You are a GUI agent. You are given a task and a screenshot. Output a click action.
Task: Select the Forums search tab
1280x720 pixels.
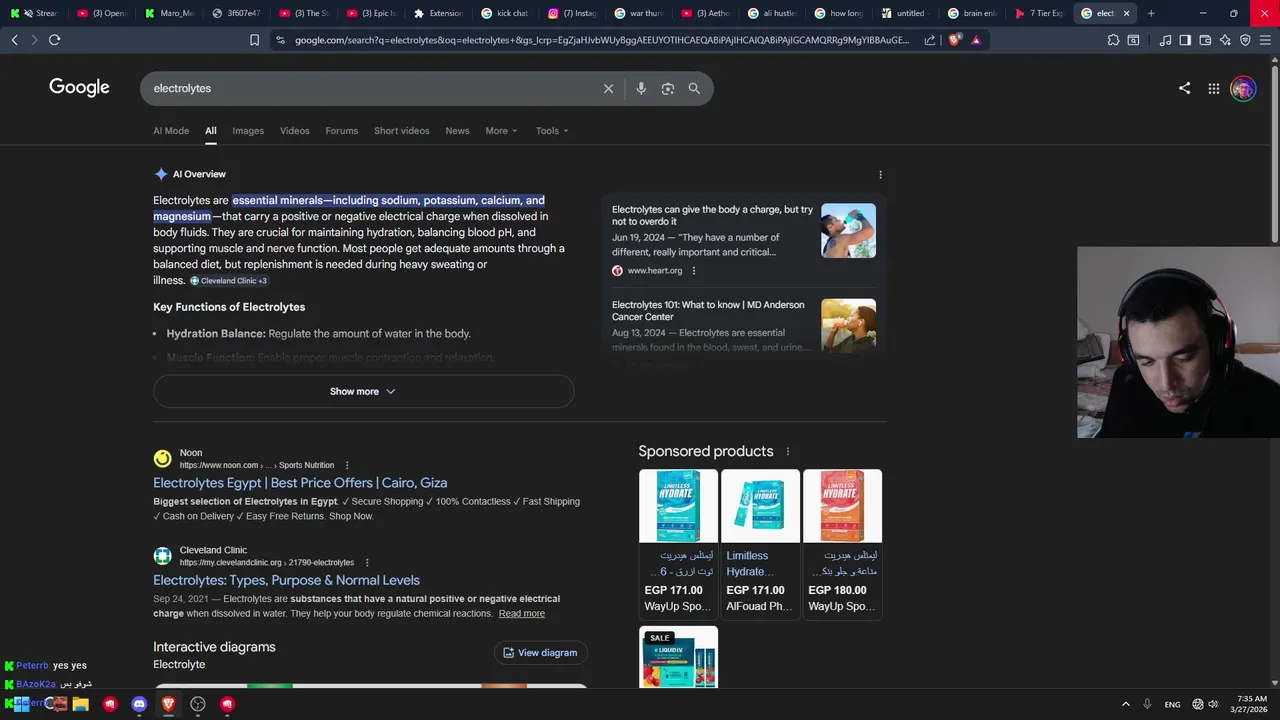coord(341,131)
